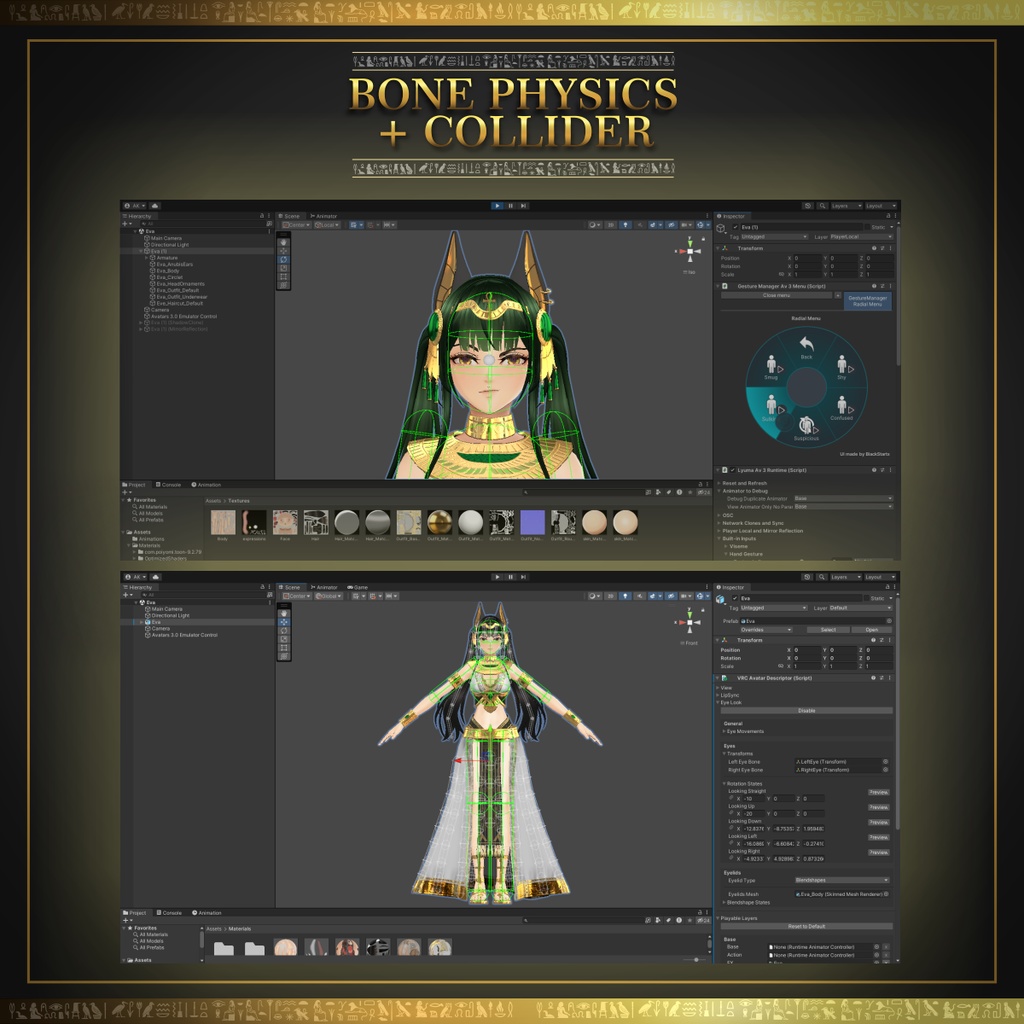
Task: Switch to the Game tab
Action: click(357, 587)
